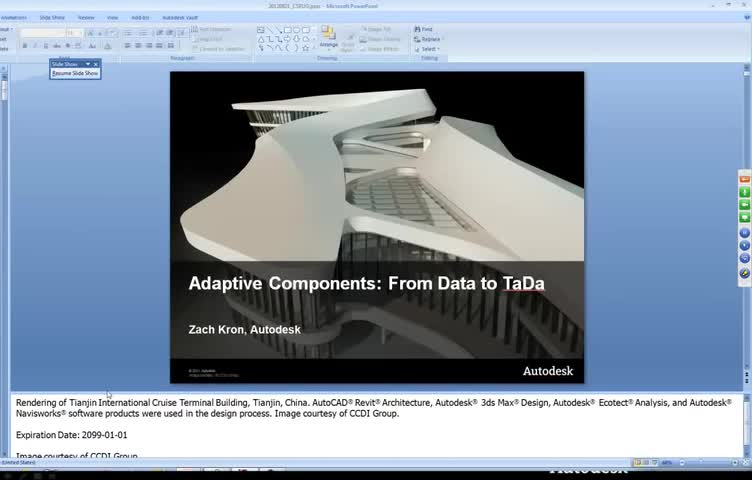Click the Numbering list button
752x480 pixels.
click(x=143, y=33)
